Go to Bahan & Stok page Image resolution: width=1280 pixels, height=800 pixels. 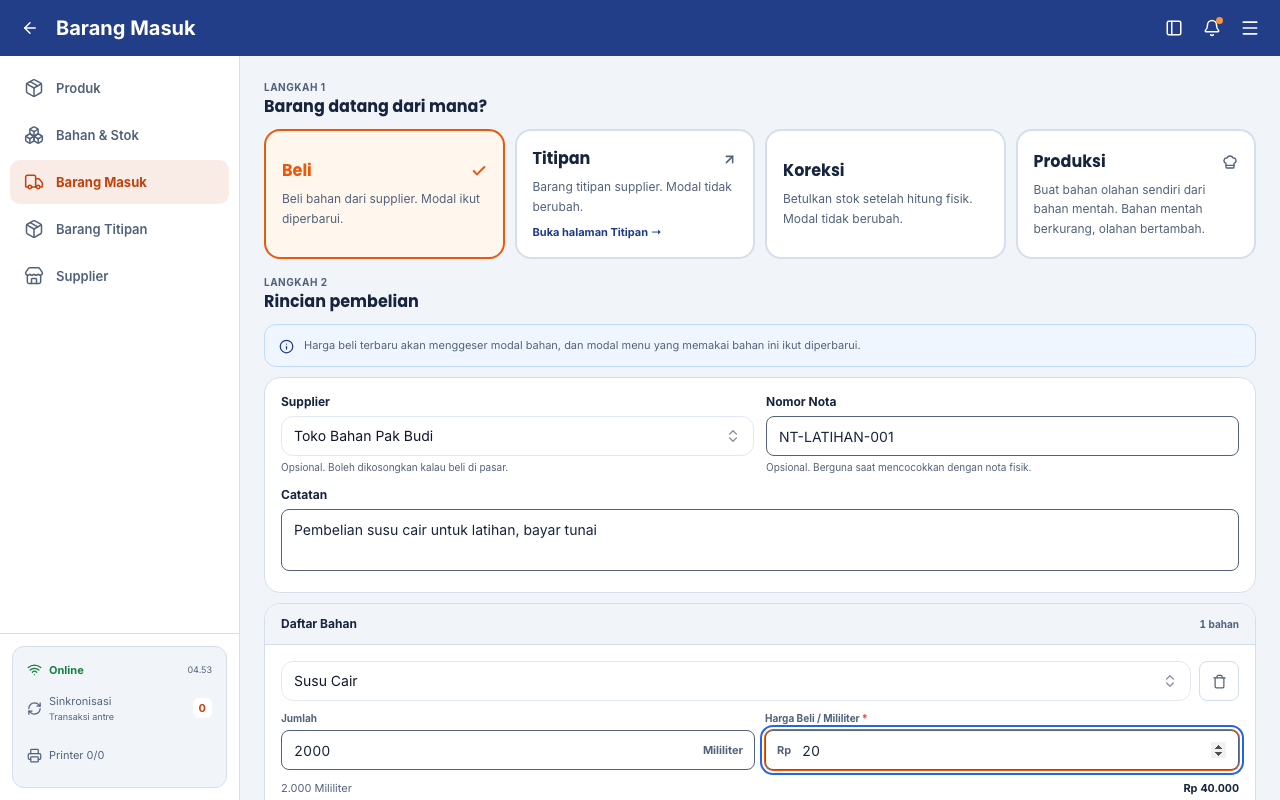coord(120,135)
